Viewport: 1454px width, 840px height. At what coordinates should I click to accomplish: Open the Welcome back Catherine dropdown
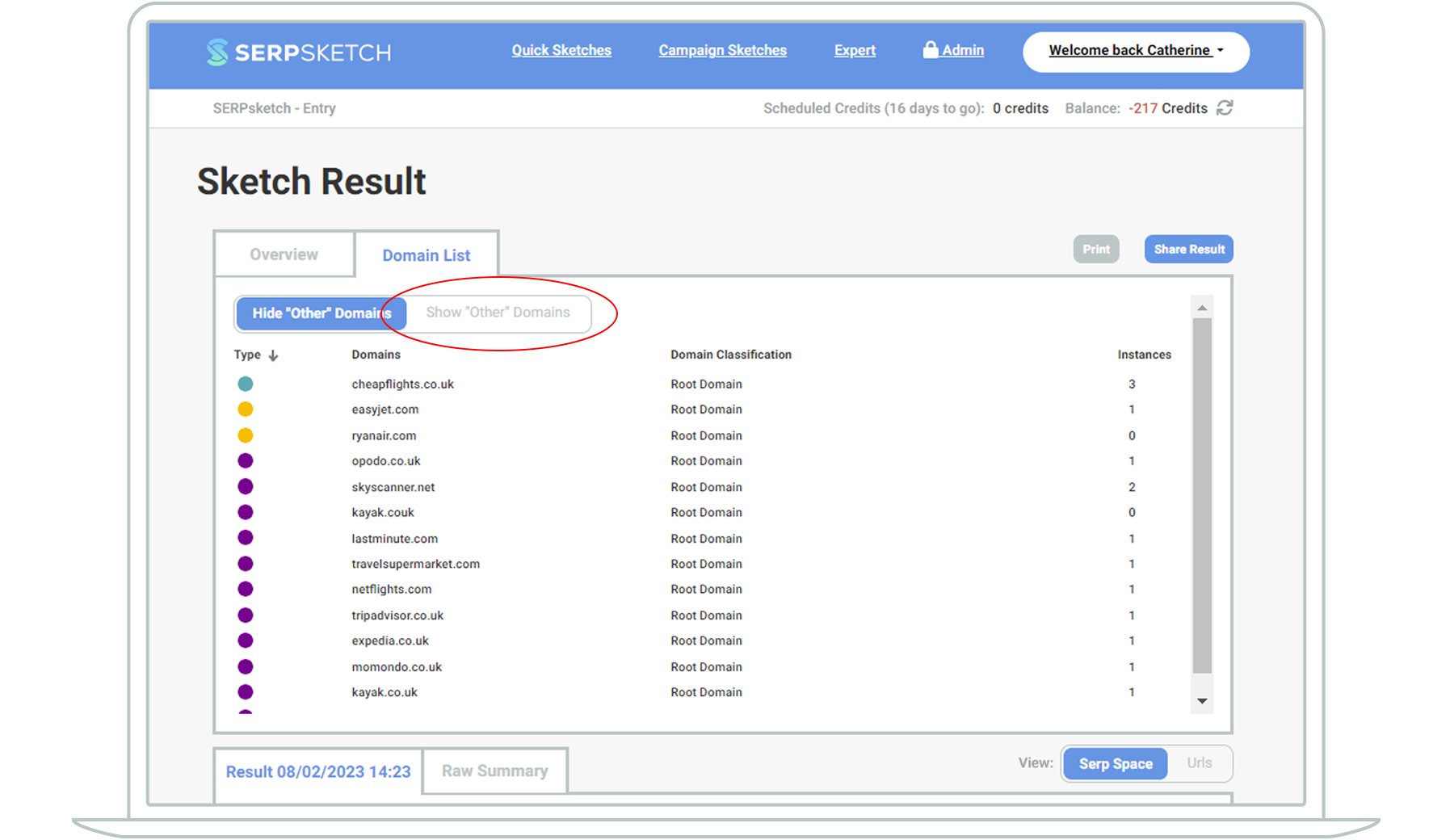[1135, 51]
